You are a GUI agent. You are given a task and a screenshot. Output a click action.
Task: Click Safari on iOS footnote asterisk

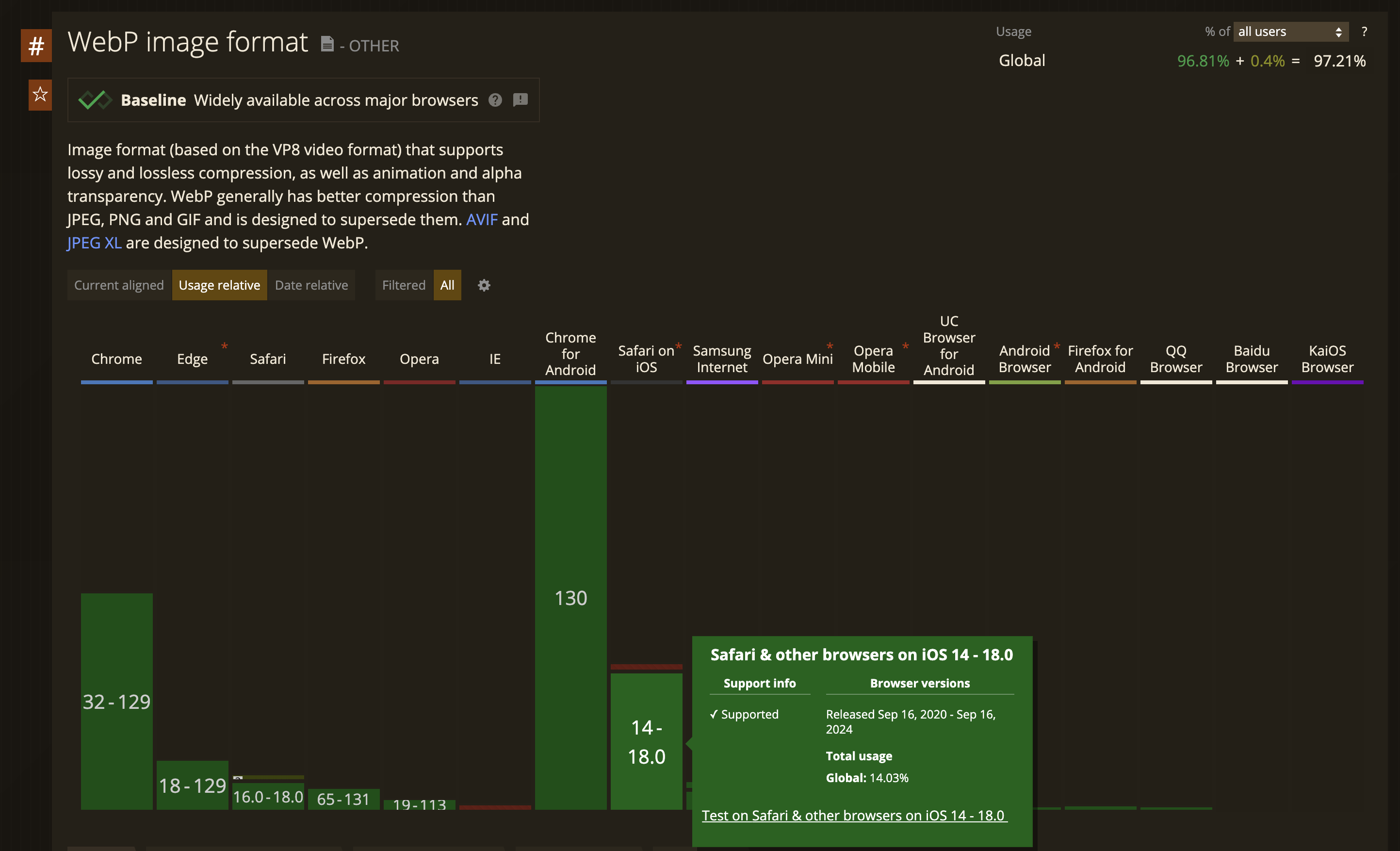point(678,347)
